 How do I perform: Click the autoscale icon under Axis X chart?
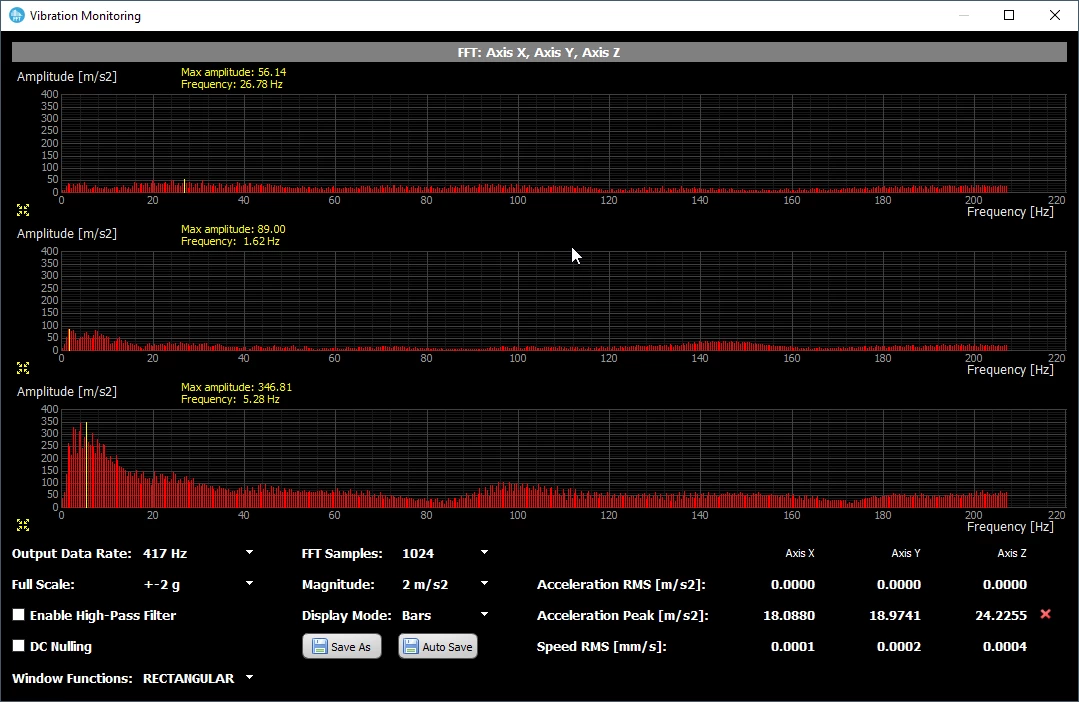(23, 210)
